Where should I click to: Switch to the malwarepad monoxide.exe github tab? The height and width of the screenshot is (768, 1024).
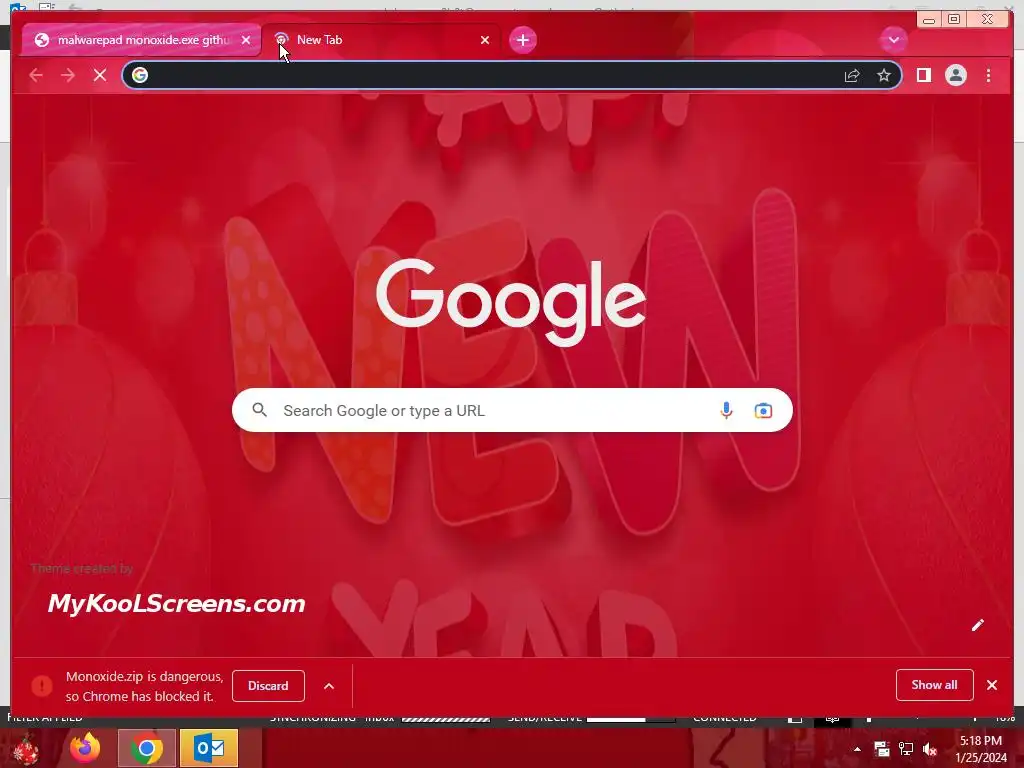point(140,40)
